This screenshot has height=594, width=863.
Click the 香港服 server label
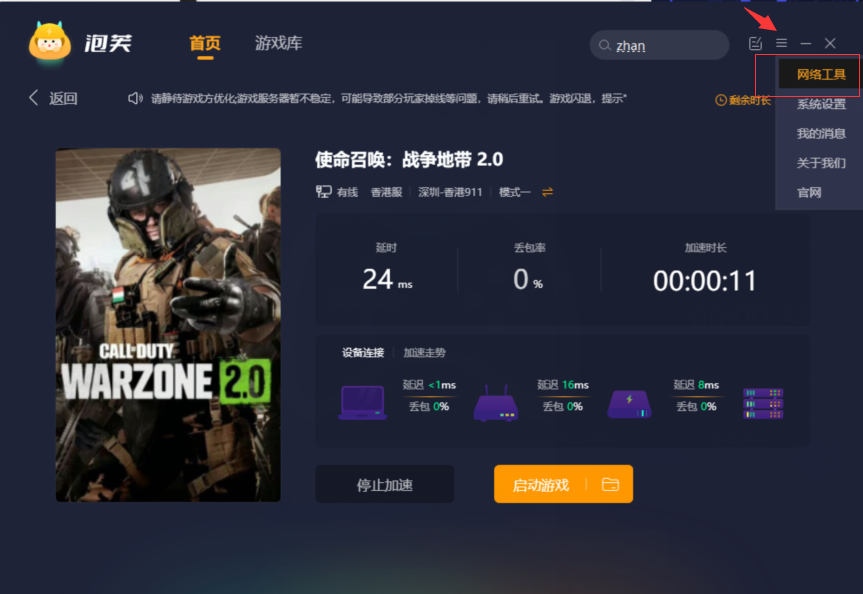386,192
